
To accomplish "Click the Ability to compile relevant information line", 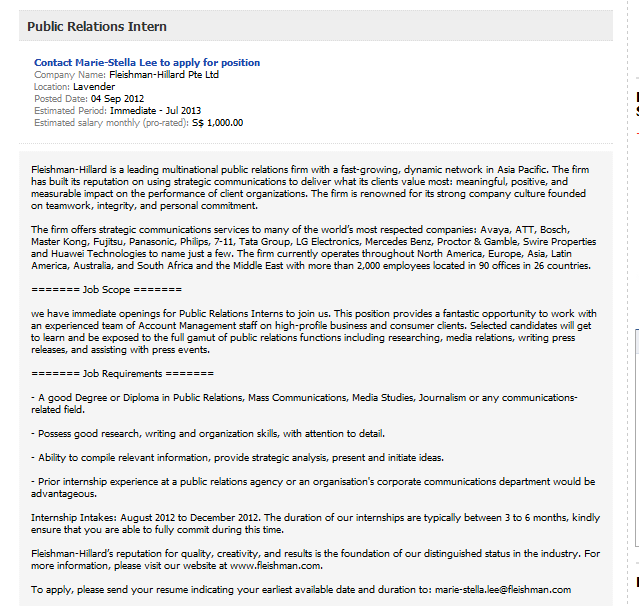I will click(237, 458).
